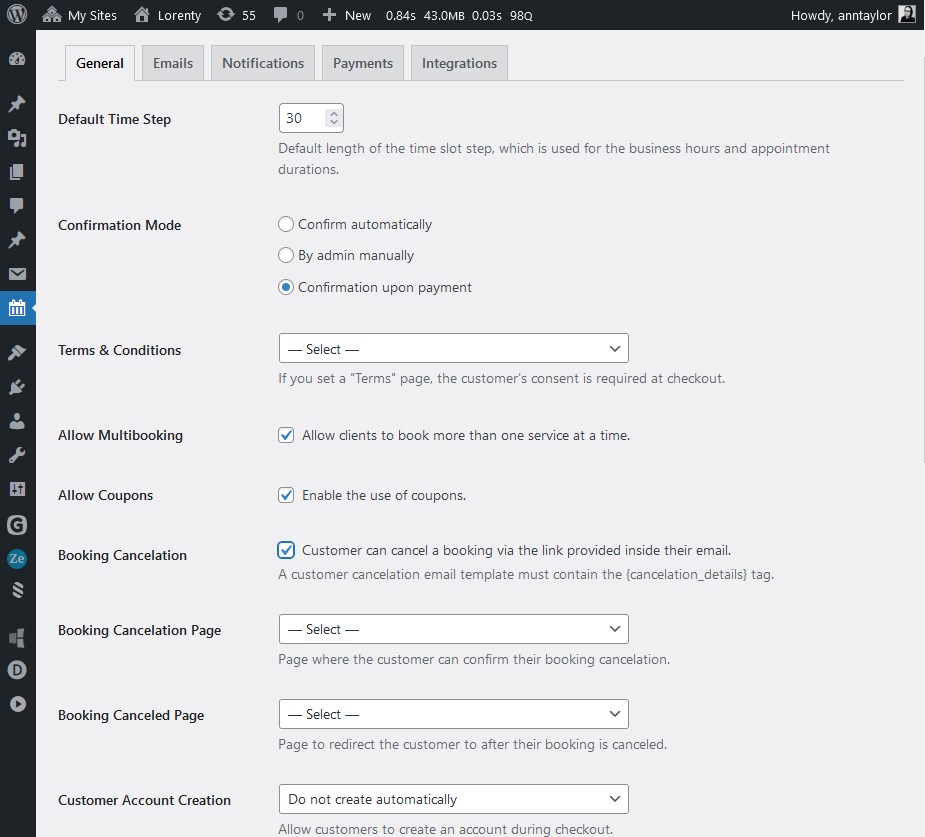Click the Booking Cancelation setting label
This screenshot has width=925, height=837.
coord(122,555)
